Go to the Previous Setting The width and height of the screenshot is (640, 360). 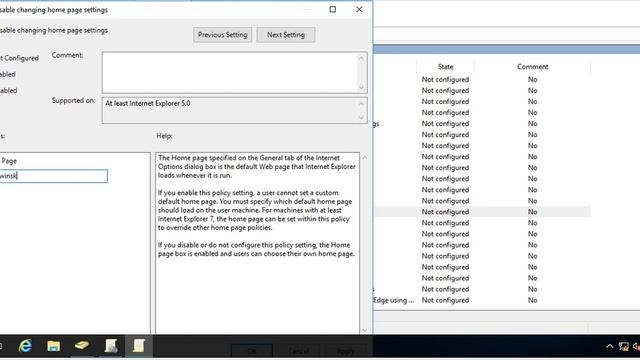click(x=222, y=35)
